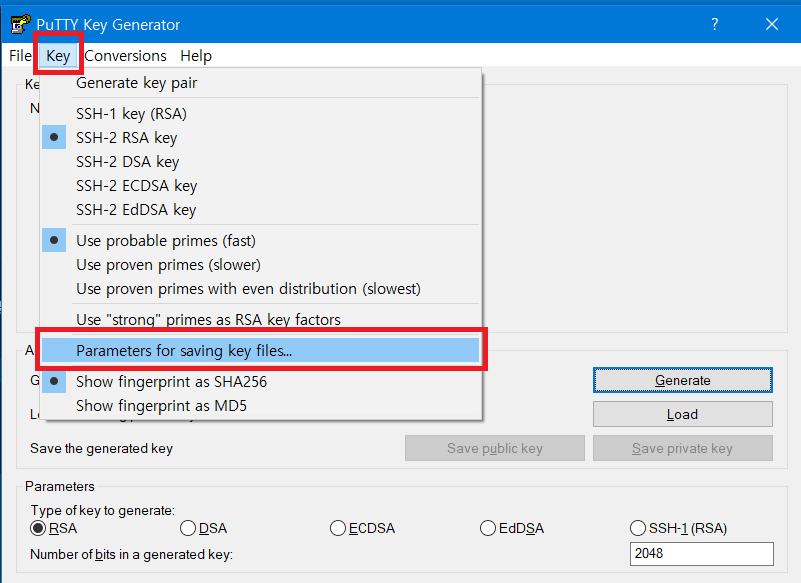801x583 pixels.
Task: Select SSH-1 key (RSA) menu option
Action: click(x=261, y=113)
